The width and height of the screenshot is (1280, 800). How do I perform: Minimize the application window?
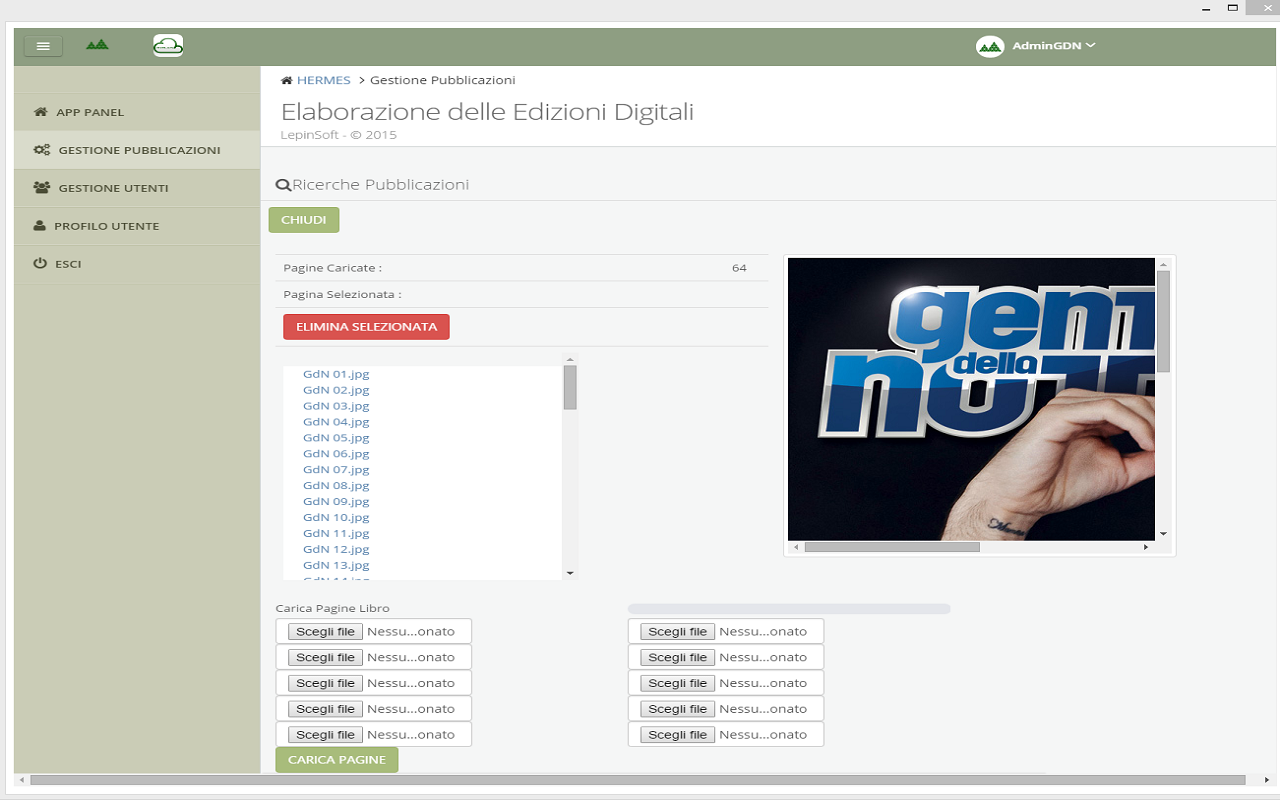(x=1205, y=8)
